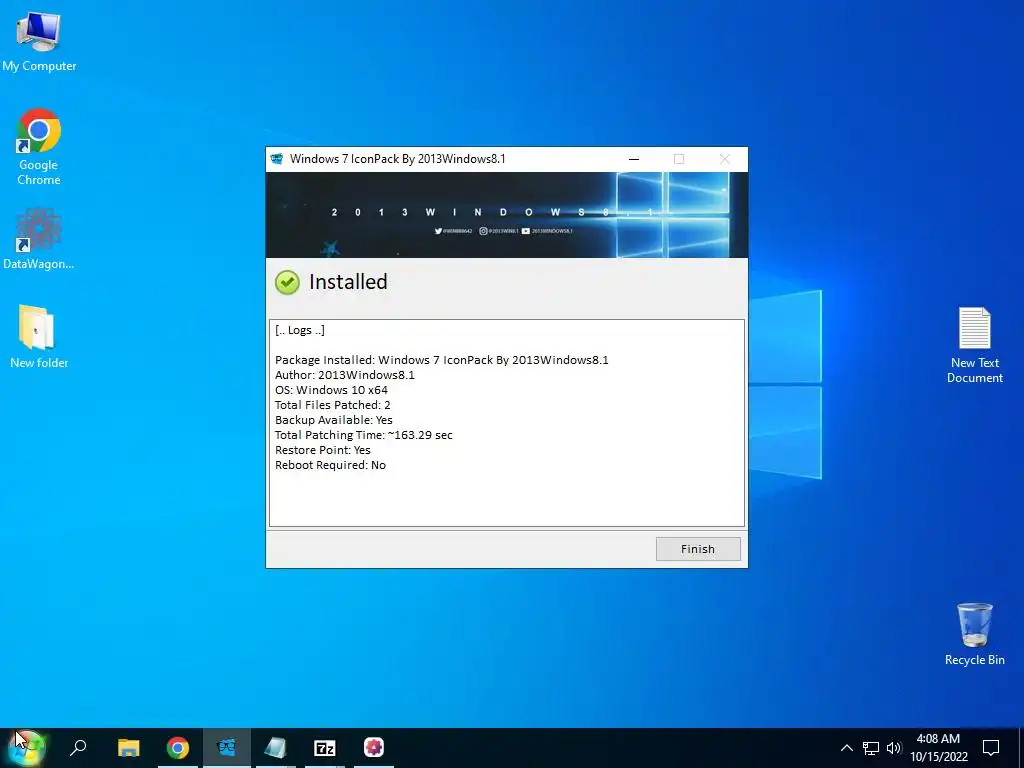Click the 'OS: Windows 10 x64' line

point(331,390)
